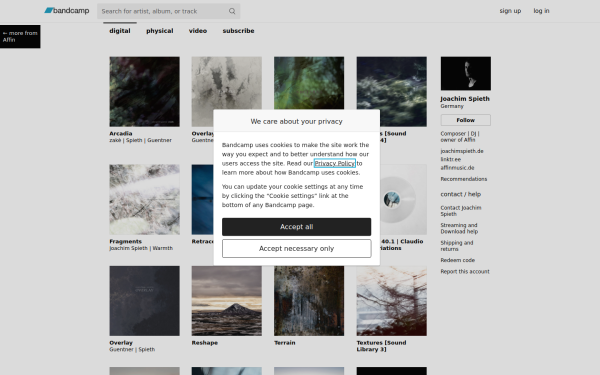Click the Bandcamp logo
The width and height of the screenshot is (600, 375).
coord(67,11)
